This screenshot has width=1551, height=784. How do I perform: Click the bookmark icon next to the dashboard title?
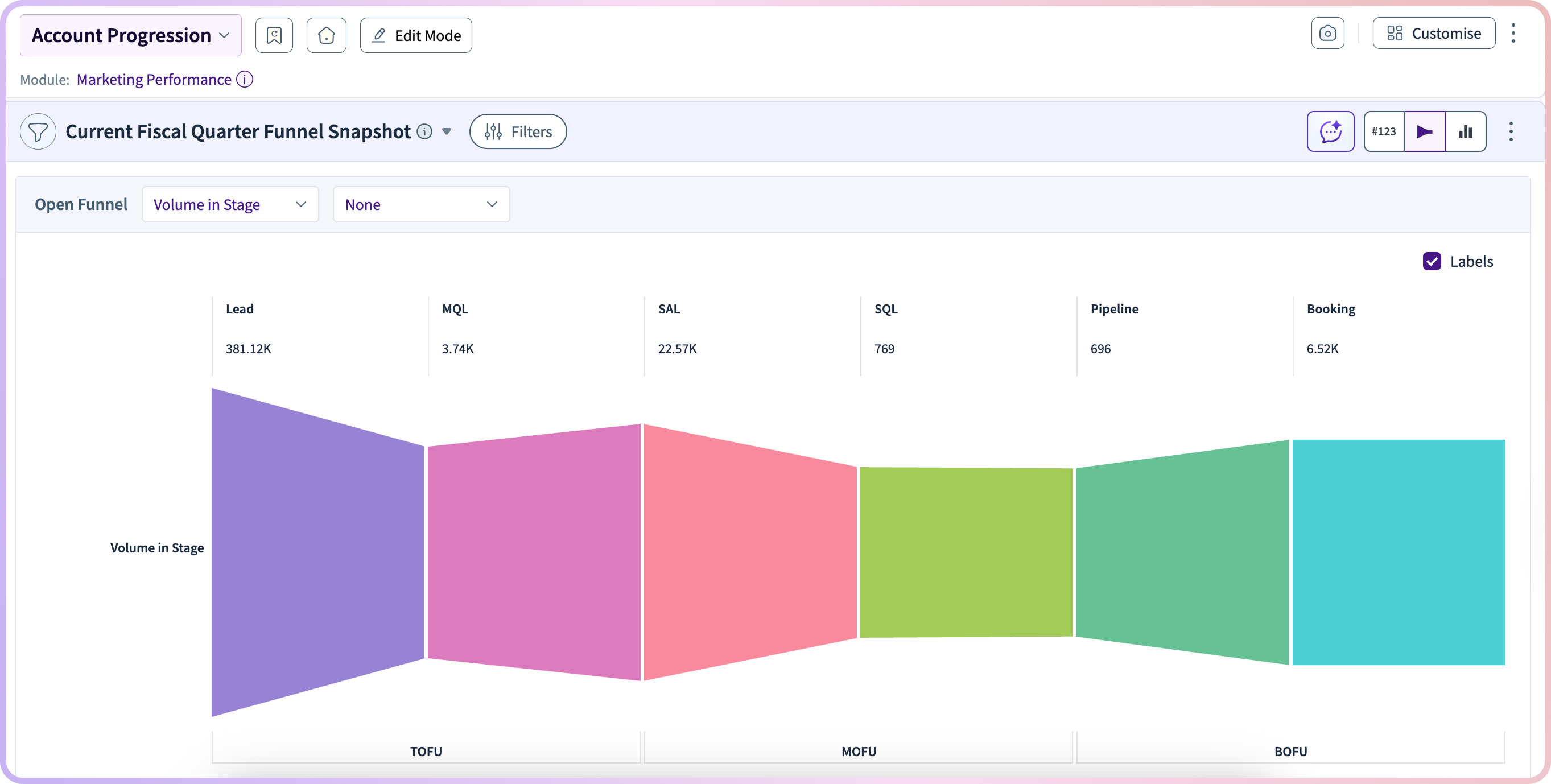tap(274, 35)
